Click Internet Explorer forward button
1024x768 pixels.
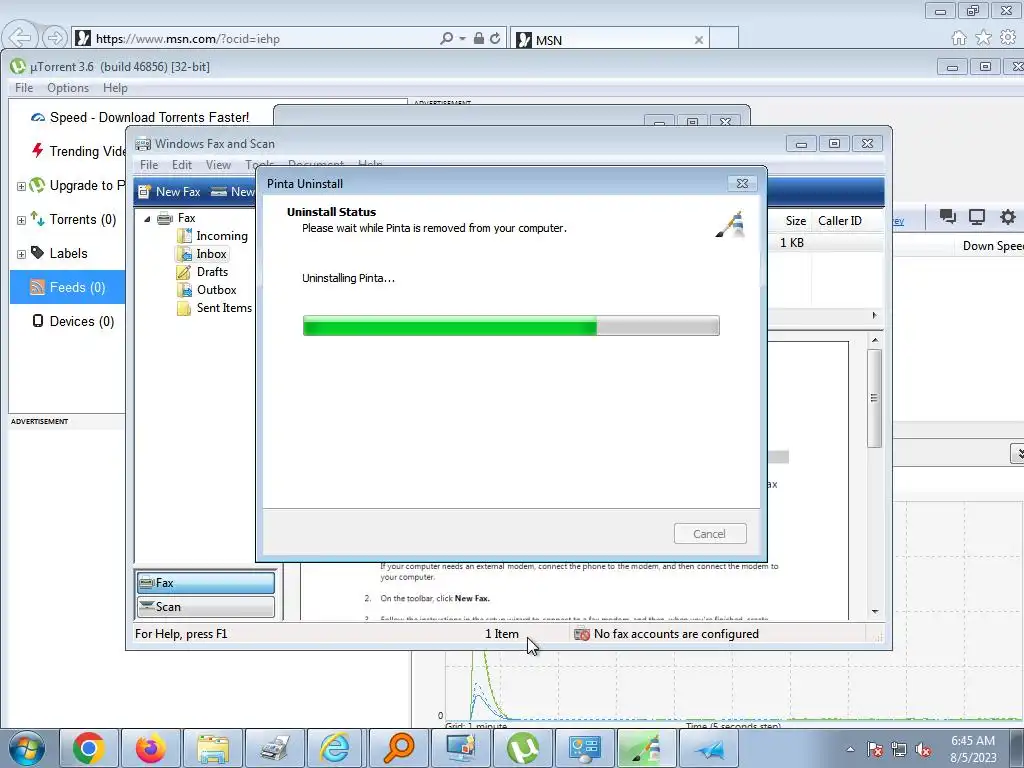55,38
